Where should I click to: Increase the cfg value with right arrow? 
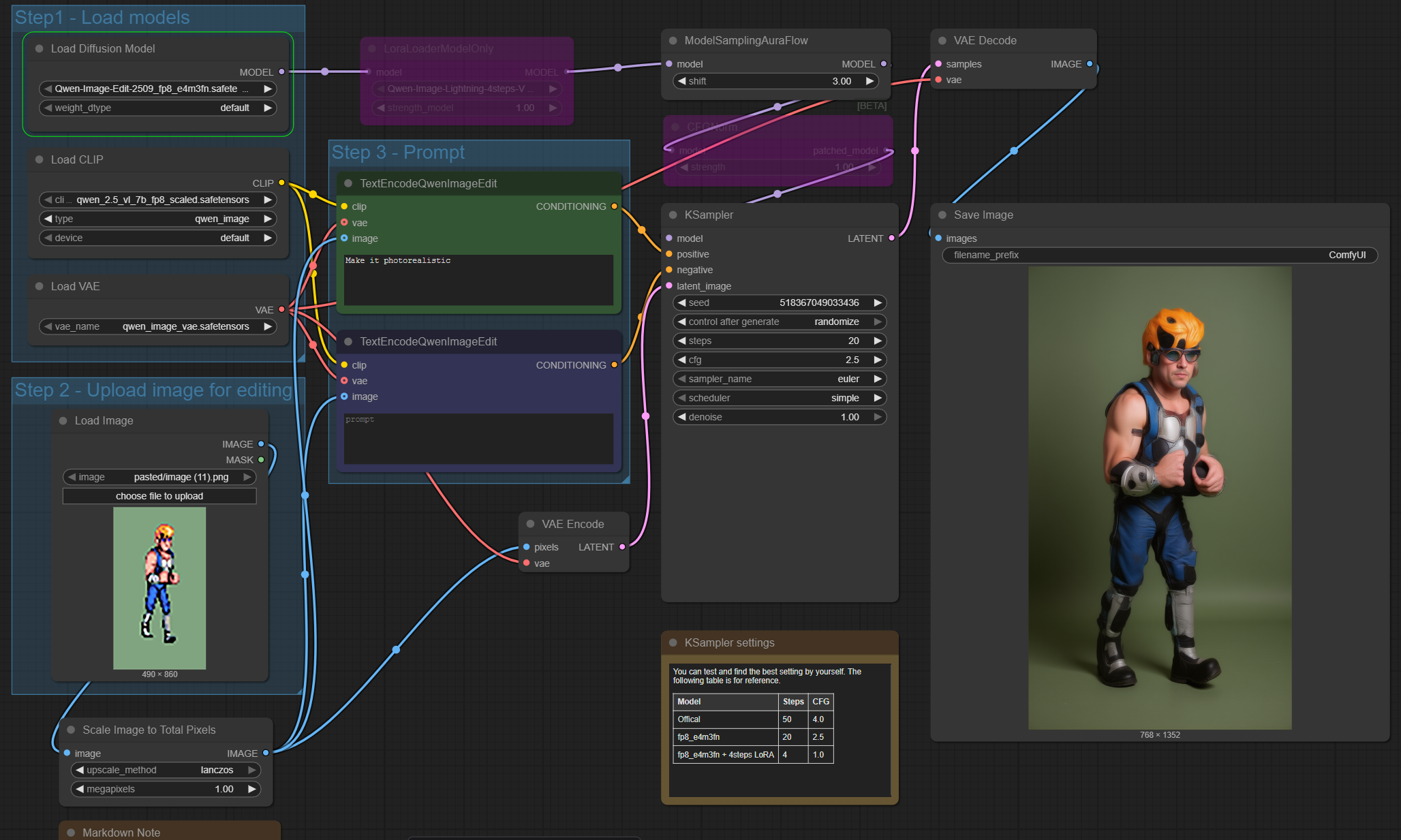tap(878, 360)
